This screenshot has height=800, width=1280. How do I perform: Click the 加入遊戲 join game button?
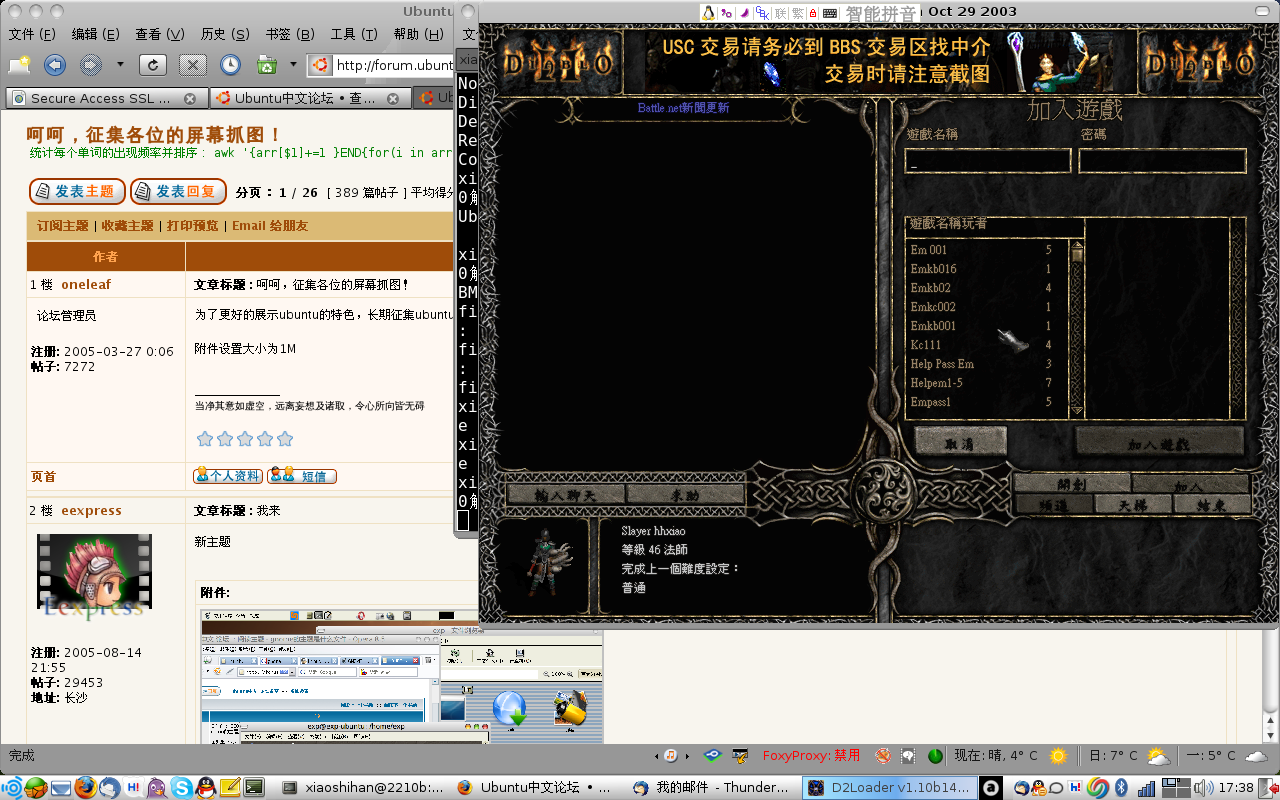(1159, 441)
